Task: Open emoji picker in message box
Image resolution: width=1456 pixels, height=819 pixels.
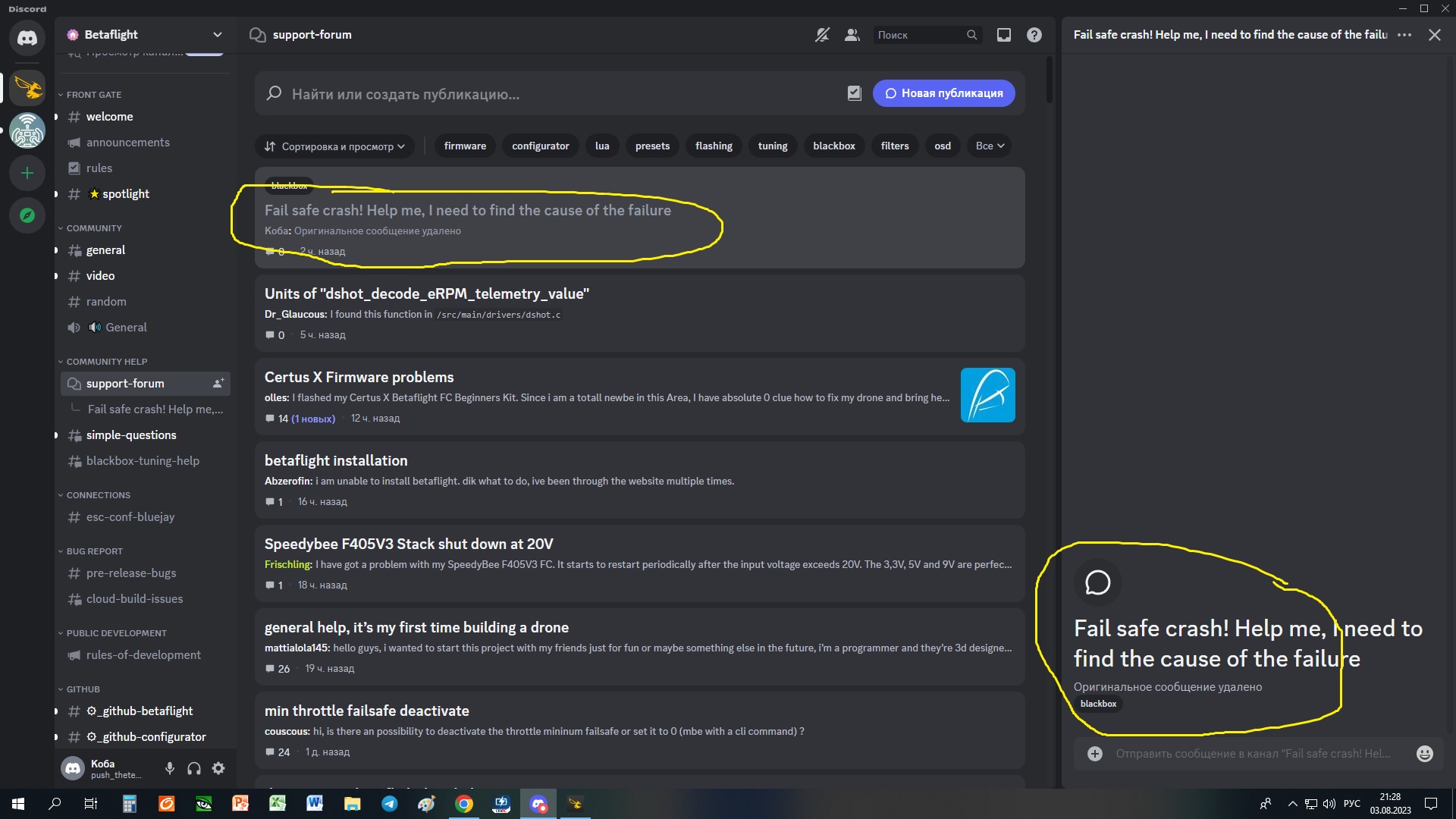Action: 1424,754
